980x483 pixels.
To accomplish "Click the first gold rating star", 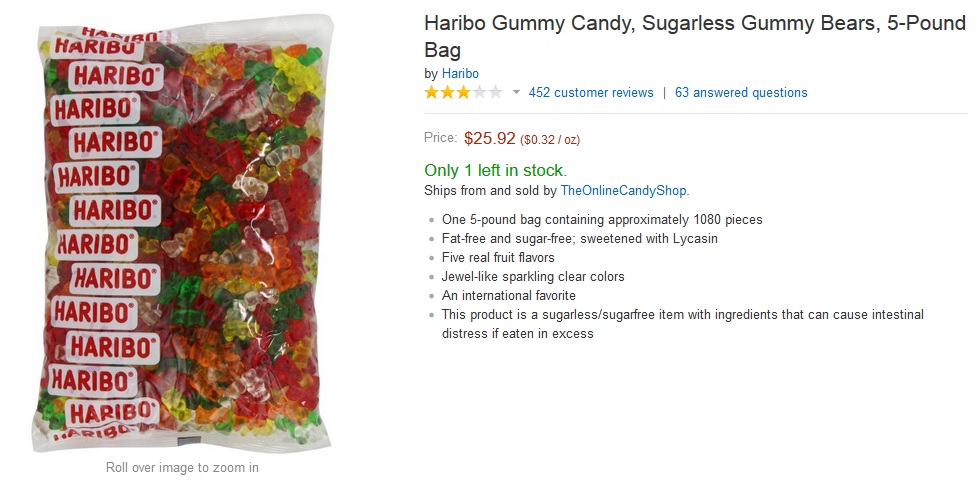I will pyautogui.click(x=432, y=92).
